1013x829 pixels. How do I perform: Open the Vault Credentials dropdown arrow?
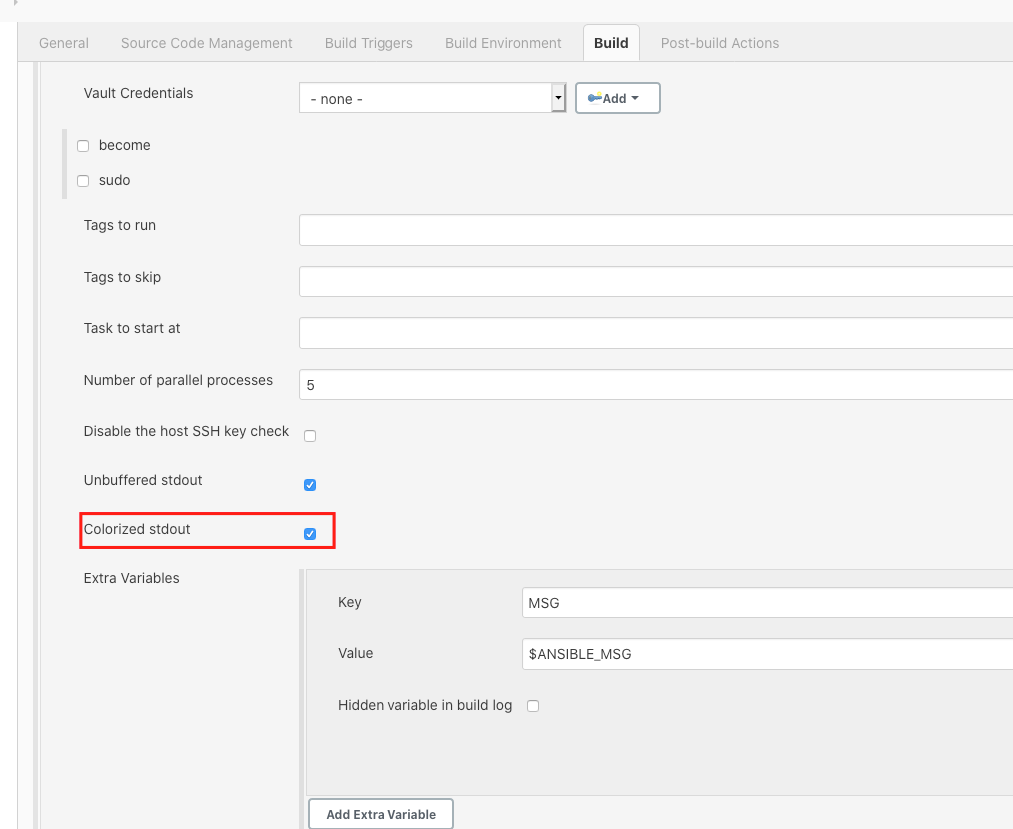[x=559, y=98]
